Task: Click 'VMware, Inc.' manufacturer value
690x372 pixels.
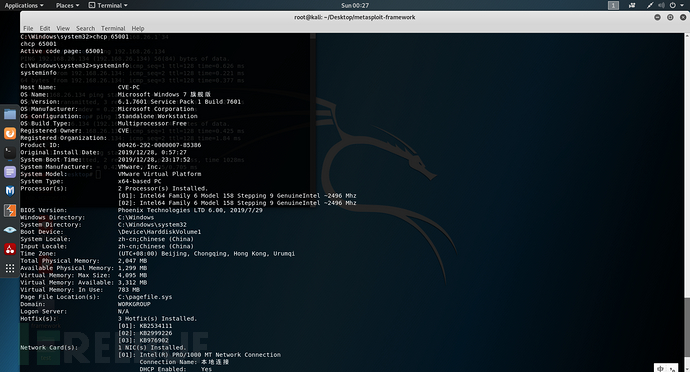Action: 139,167
